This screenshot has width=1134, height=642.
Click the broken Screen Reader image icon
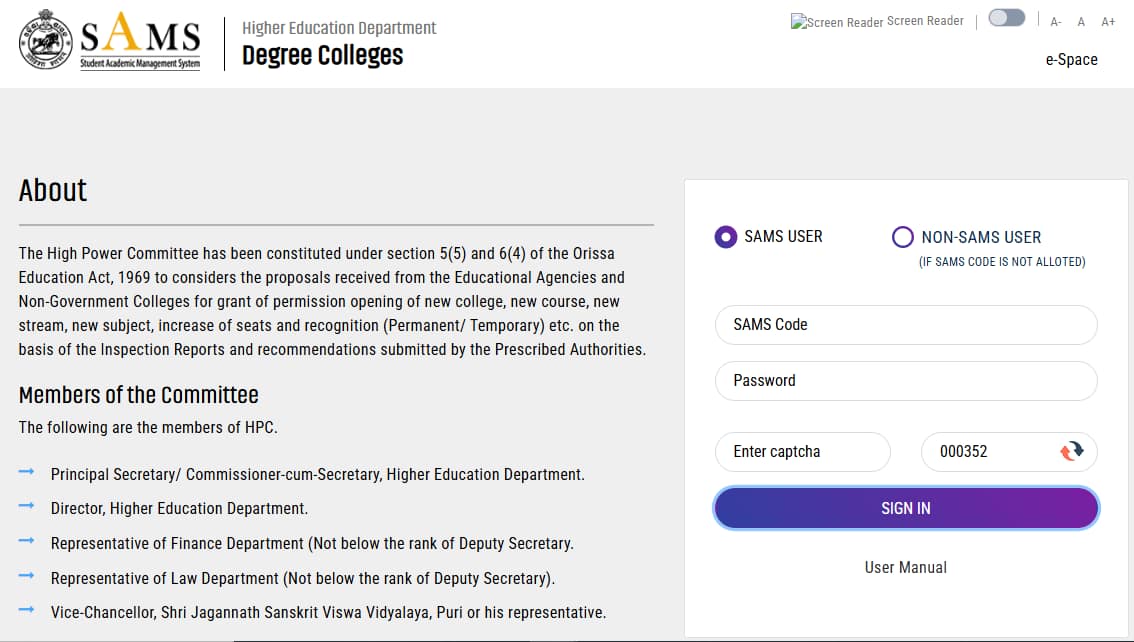[837, 22]
